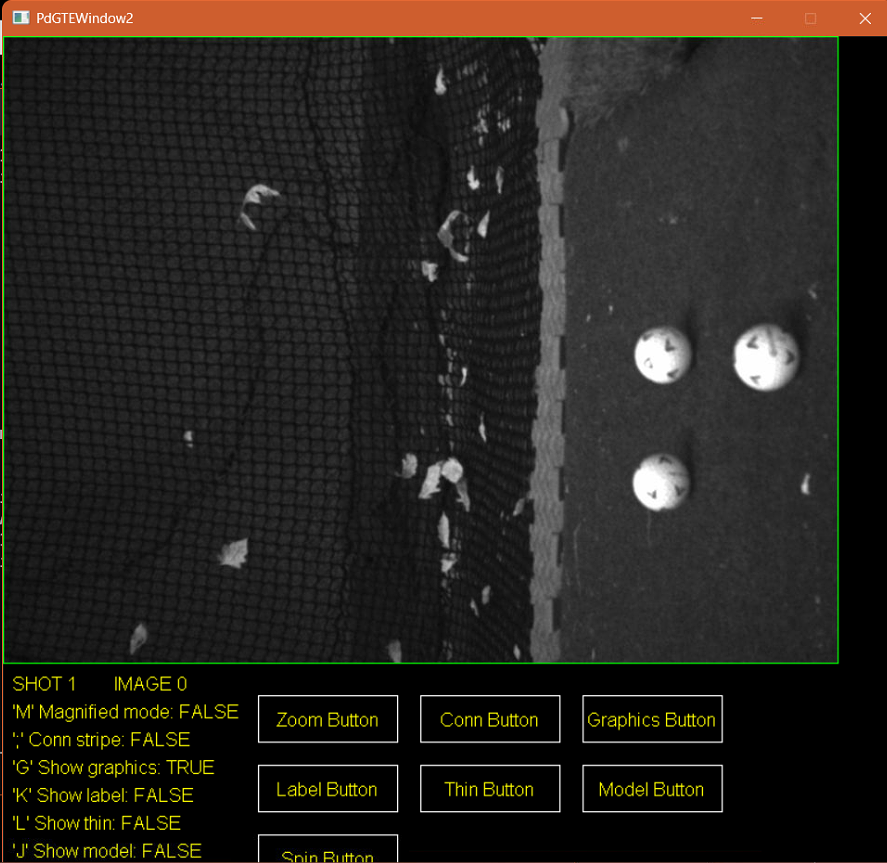Click the upper-left white ball in image

click(x=663, y=355)
